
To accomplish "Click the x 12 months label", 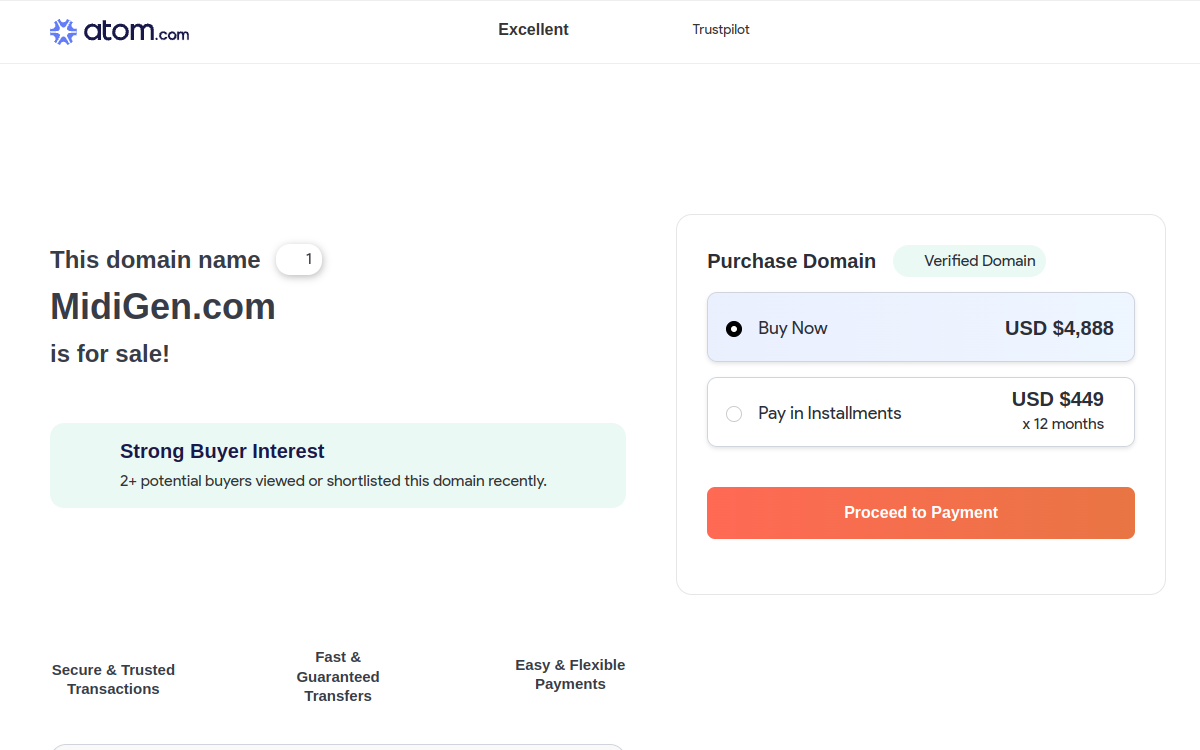I will point(1063,424).
